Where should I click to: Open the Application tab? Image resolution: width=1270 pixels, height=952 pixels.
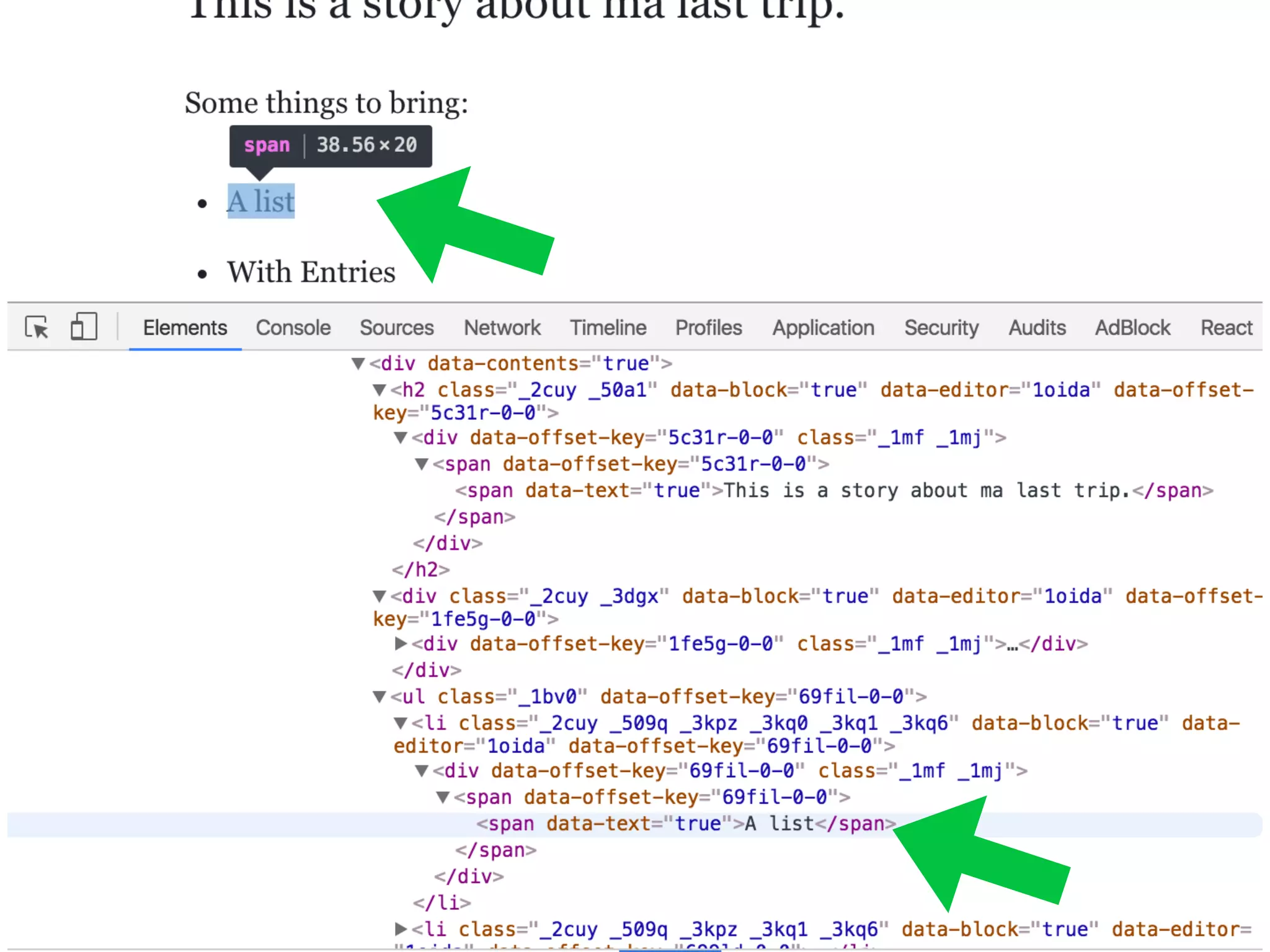click(823, 328)
